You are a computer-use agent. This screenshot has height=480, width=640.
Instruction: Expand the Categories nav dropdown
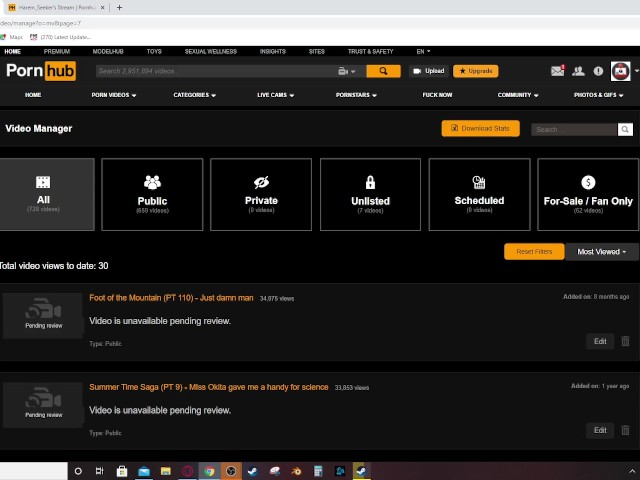(x=194, y=95)
